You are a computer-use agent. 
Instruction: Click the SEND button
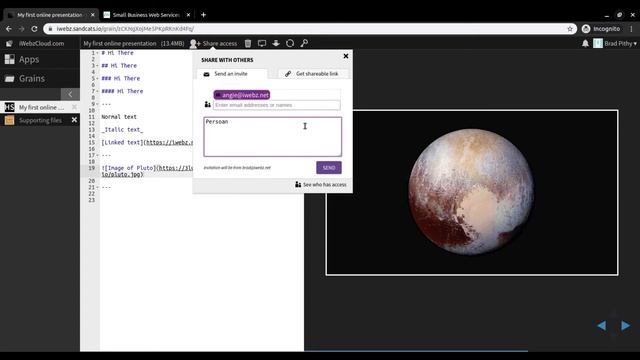pyautogui.click(x=329, y=168)
